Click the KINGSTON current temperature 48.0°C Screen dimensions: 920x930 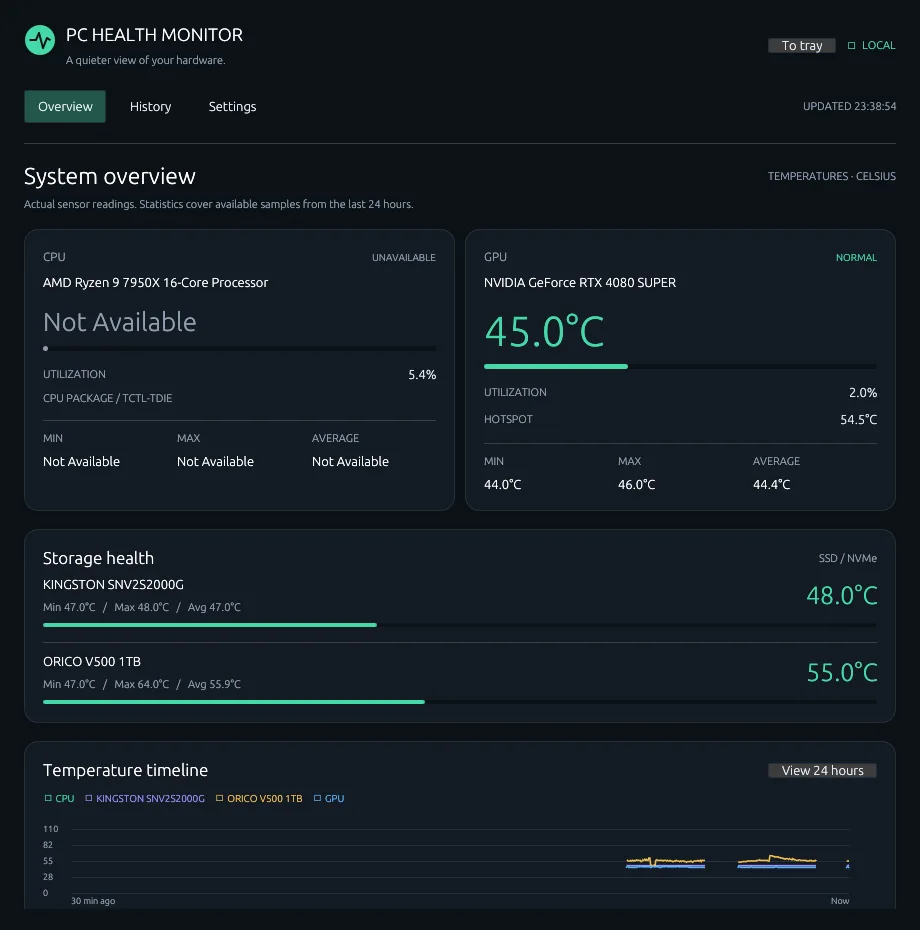[842, 595]
